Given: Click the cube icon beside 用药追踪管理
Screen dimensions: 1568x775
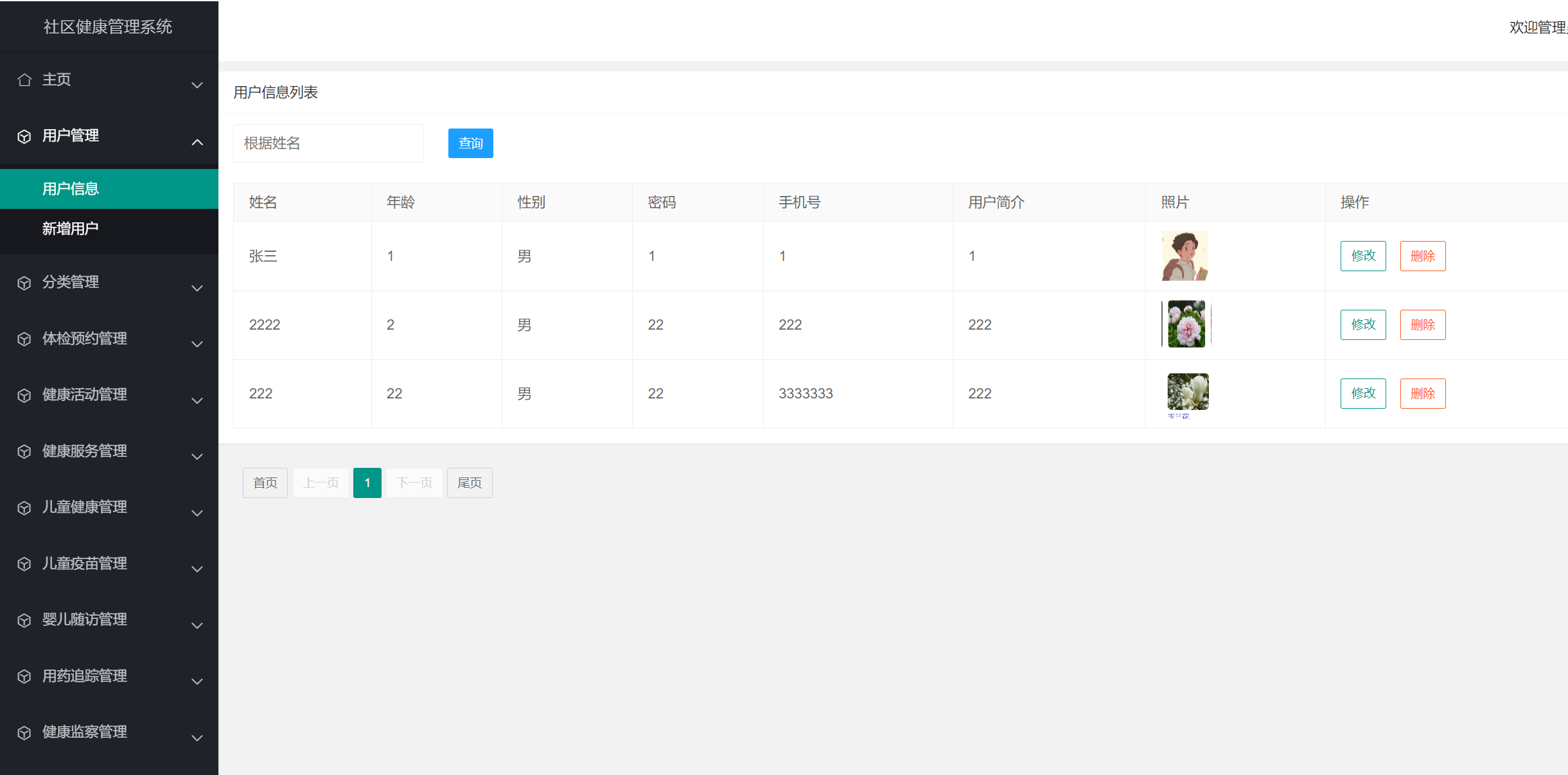Looking at the screenshot, I should [24, 676].
